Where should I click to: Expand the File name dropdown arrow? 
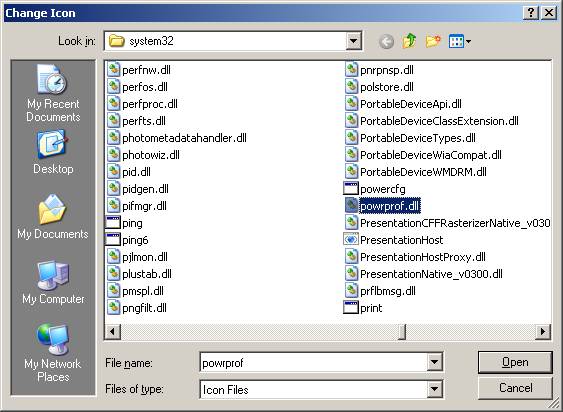(x=434, y=362)
